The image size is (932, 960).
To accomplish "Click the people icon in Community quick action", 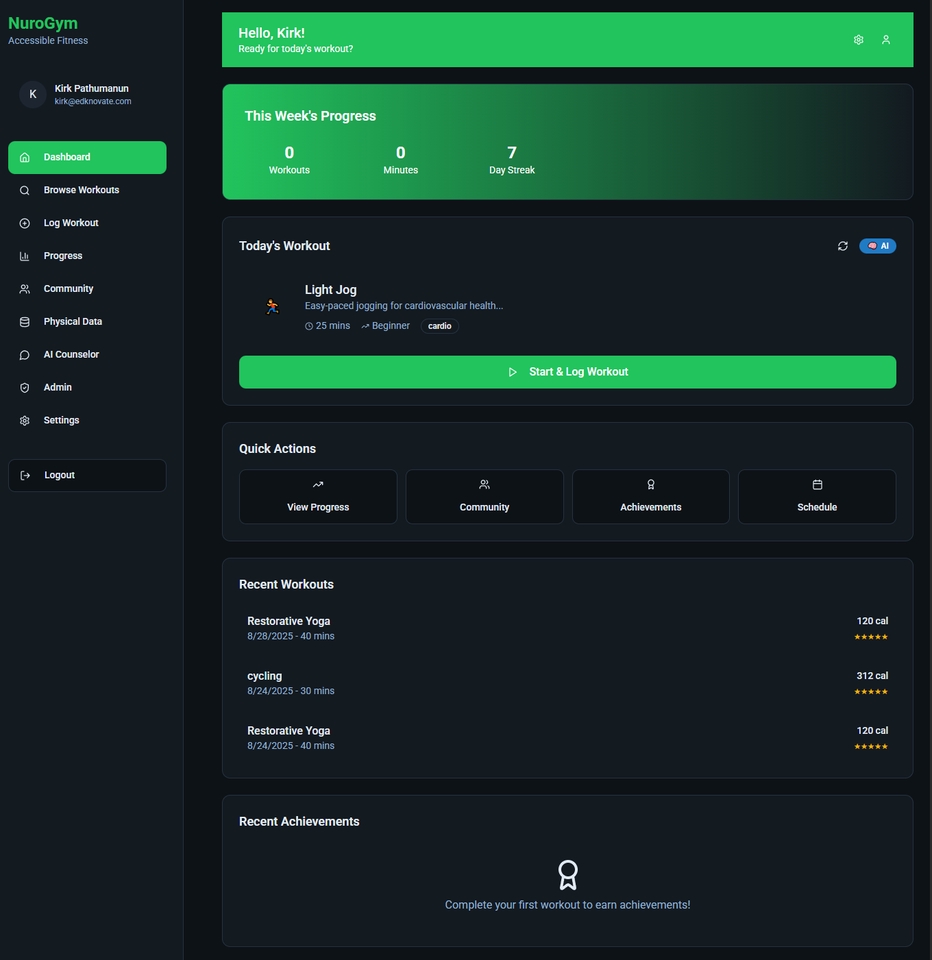I will coord(484,485).
